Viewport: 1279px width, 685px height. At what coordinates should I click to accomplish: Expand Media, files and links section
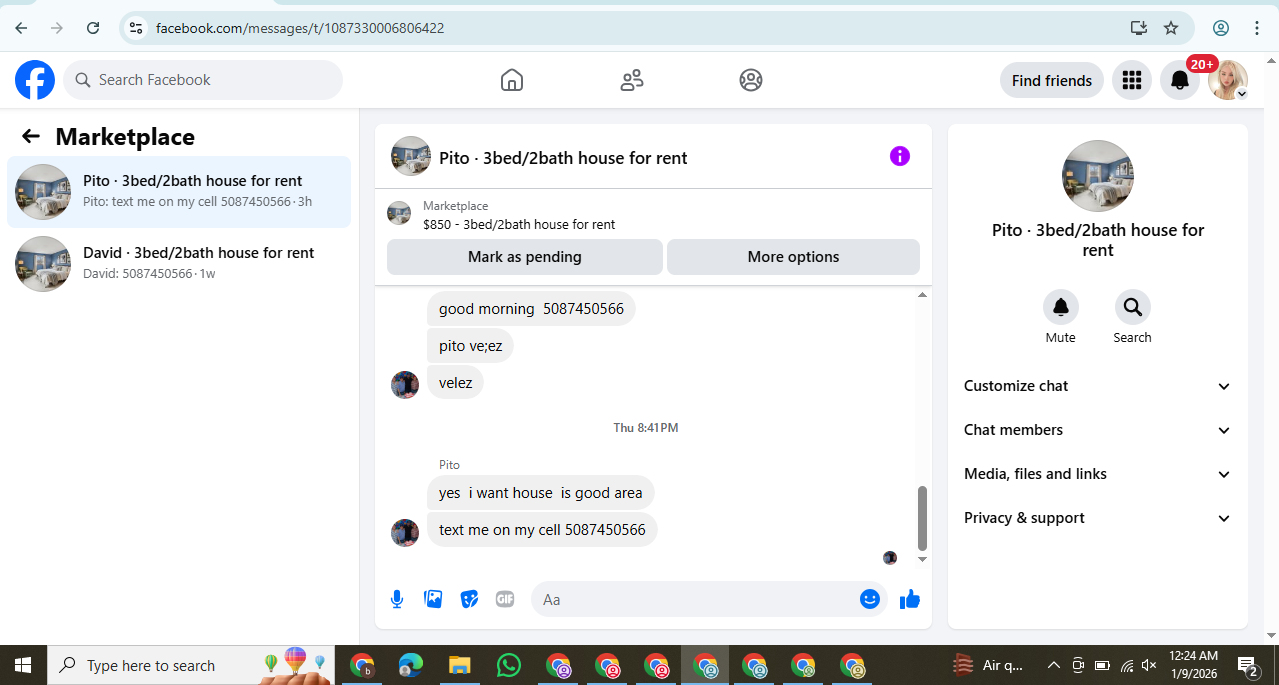[1098, 474]
